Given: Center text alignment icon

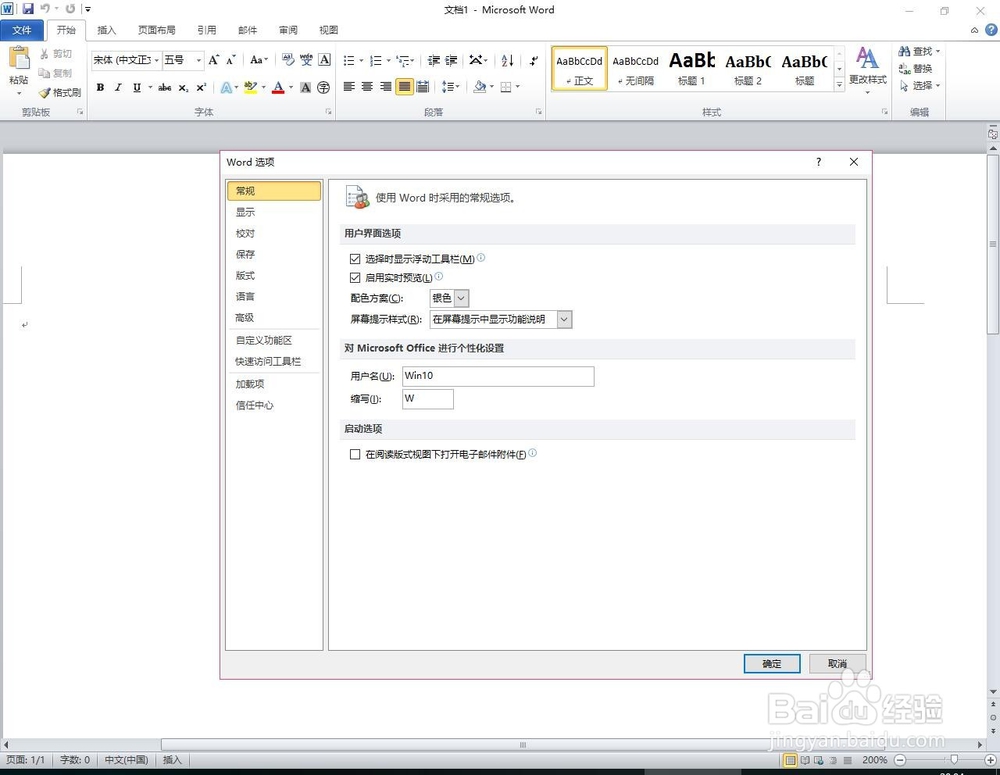Looking at the screenshot, I should point(367,87).
